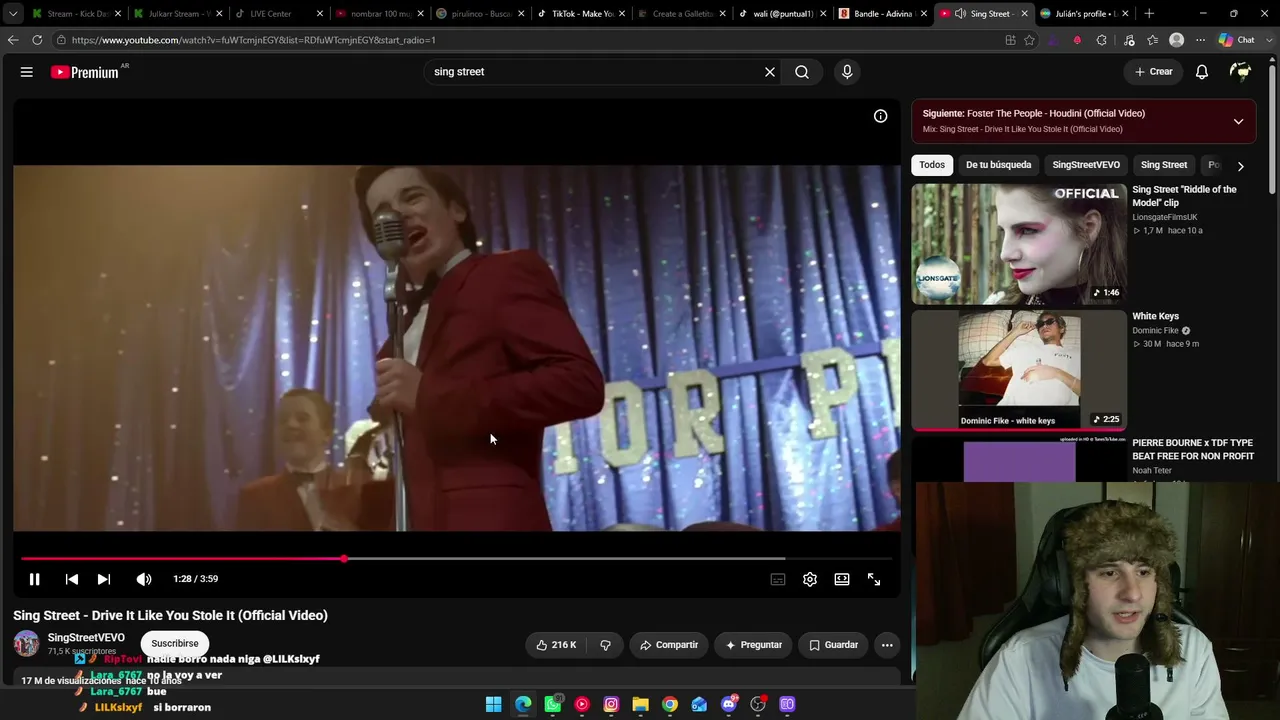Skip to next video
Image resolution: width=1280 pixels, height=720 pixels.
point(104,579)
